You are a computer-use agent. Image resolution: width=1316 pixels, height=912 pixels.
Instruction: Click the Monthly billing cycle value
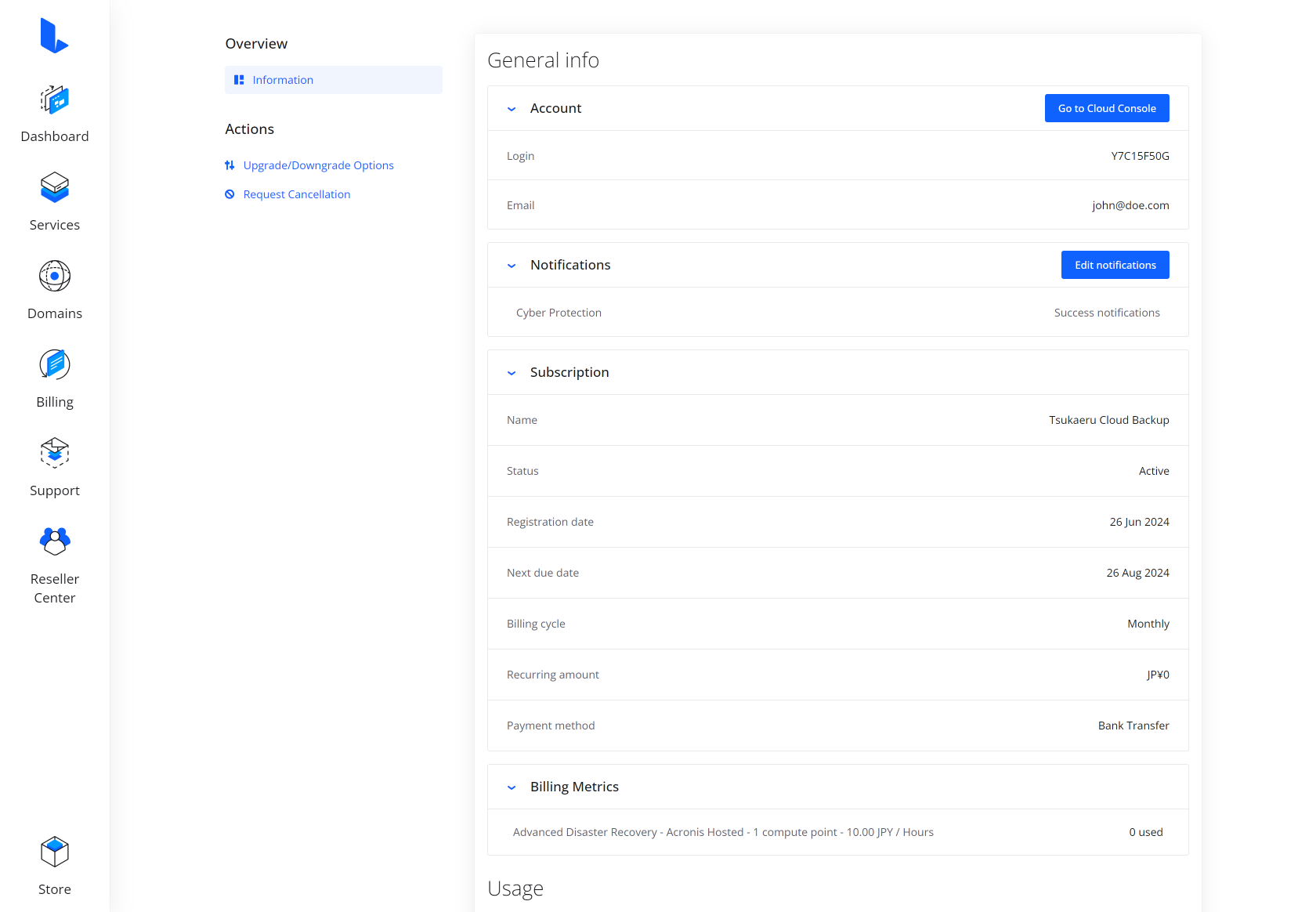[1148, 624]
